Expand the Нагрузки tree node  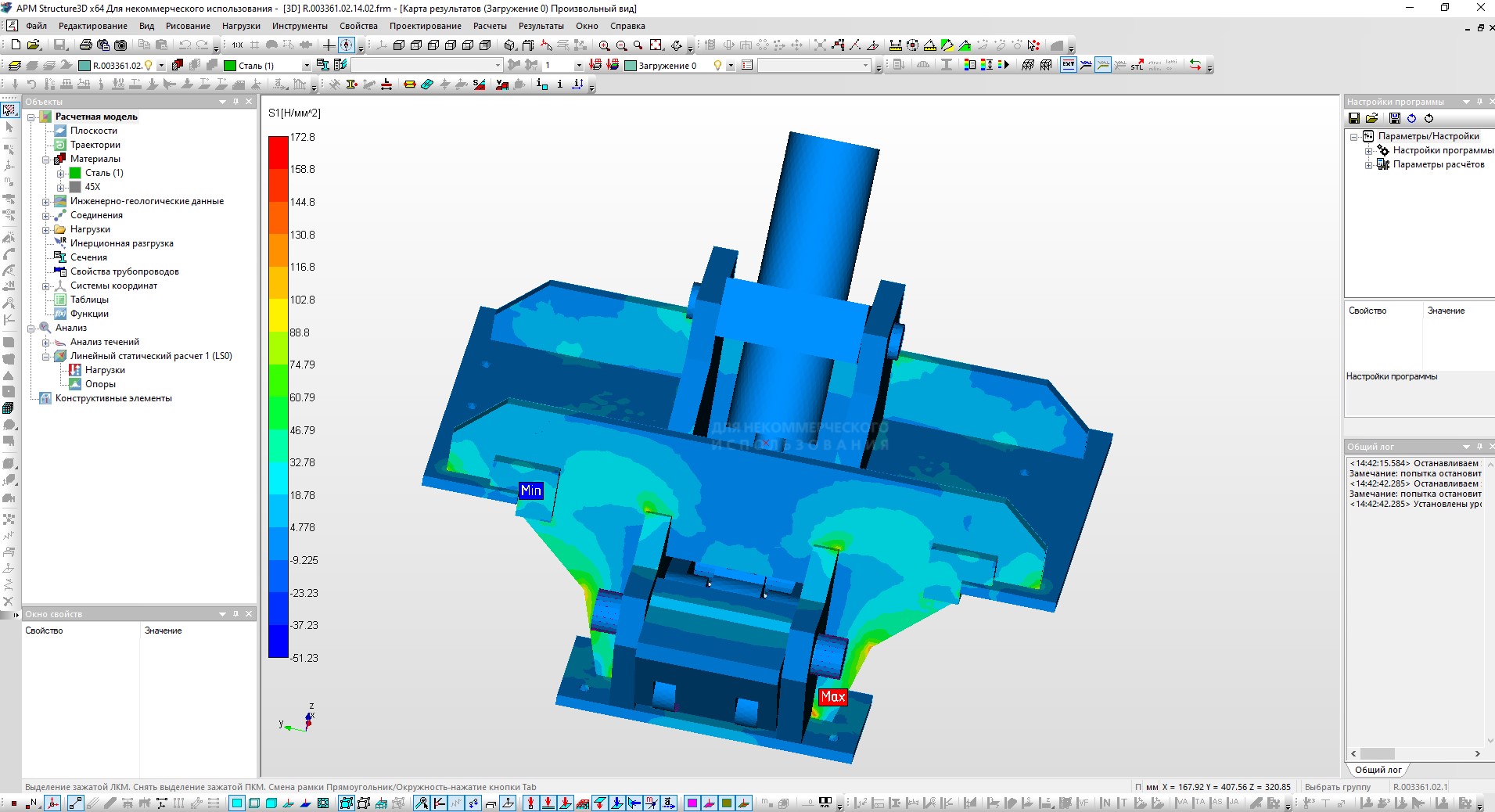tap(46, 229)
